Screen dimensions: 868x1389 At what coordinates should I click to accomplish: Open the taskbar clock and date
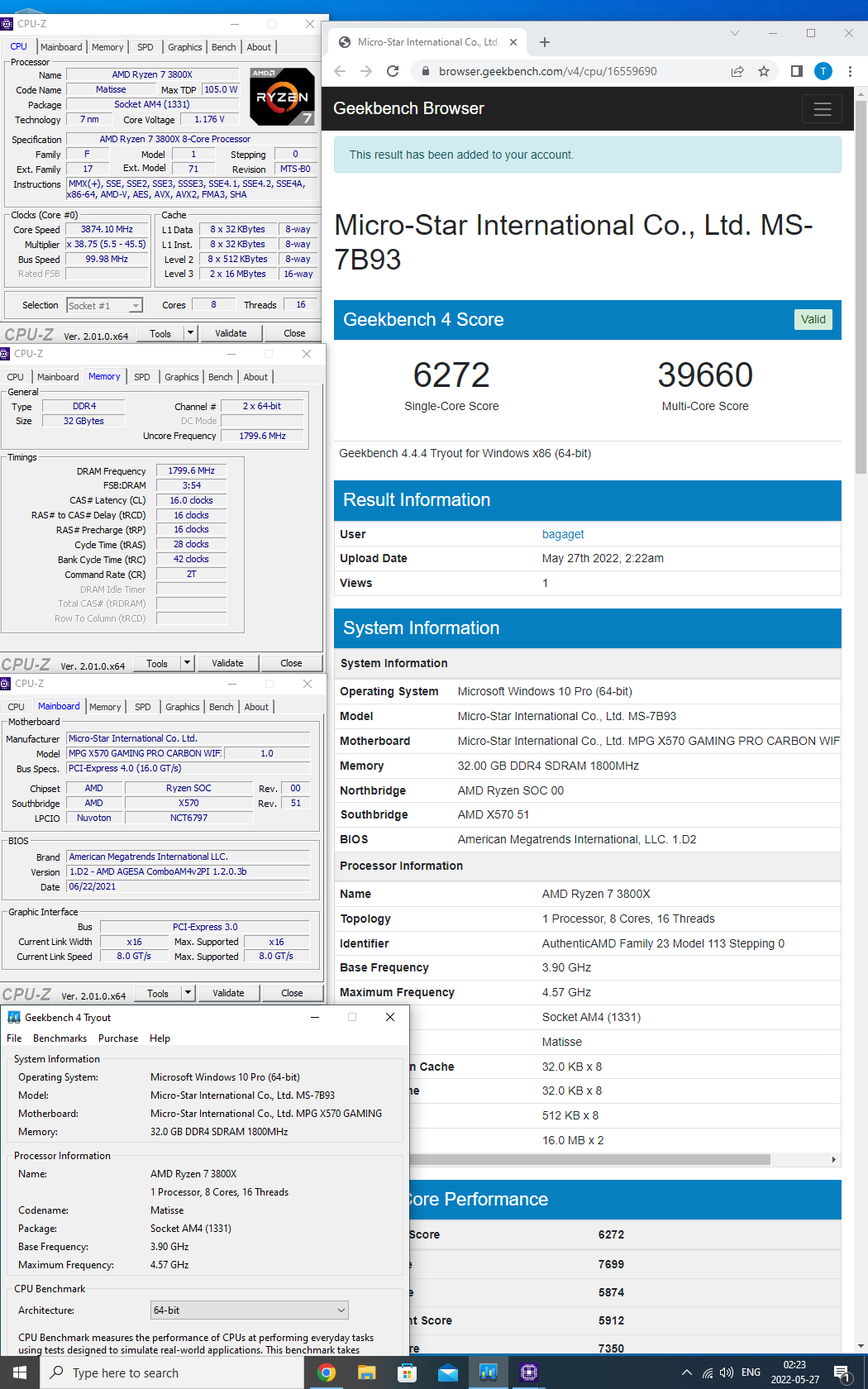pos(795,1372)
